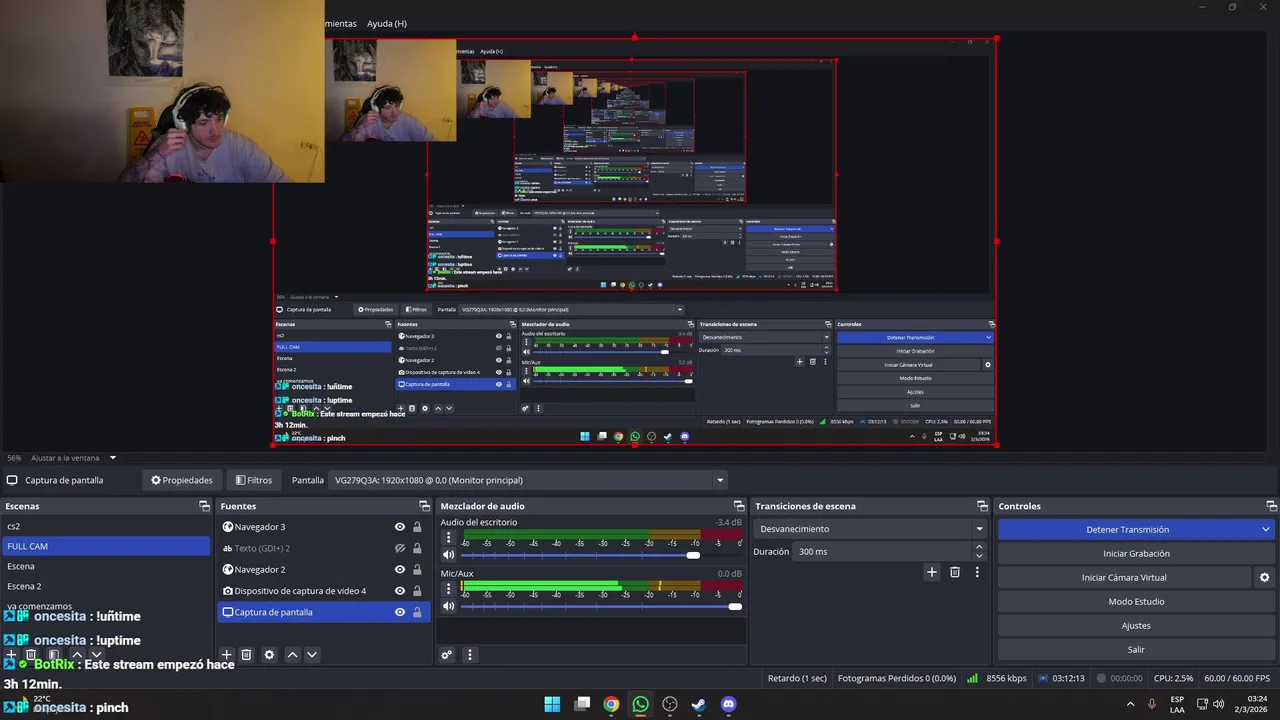Image resolution: width=1280 pixels, height=720 pixels.
Task: Remove the selected source with the trash icon
Action: [x=247, y=655]
